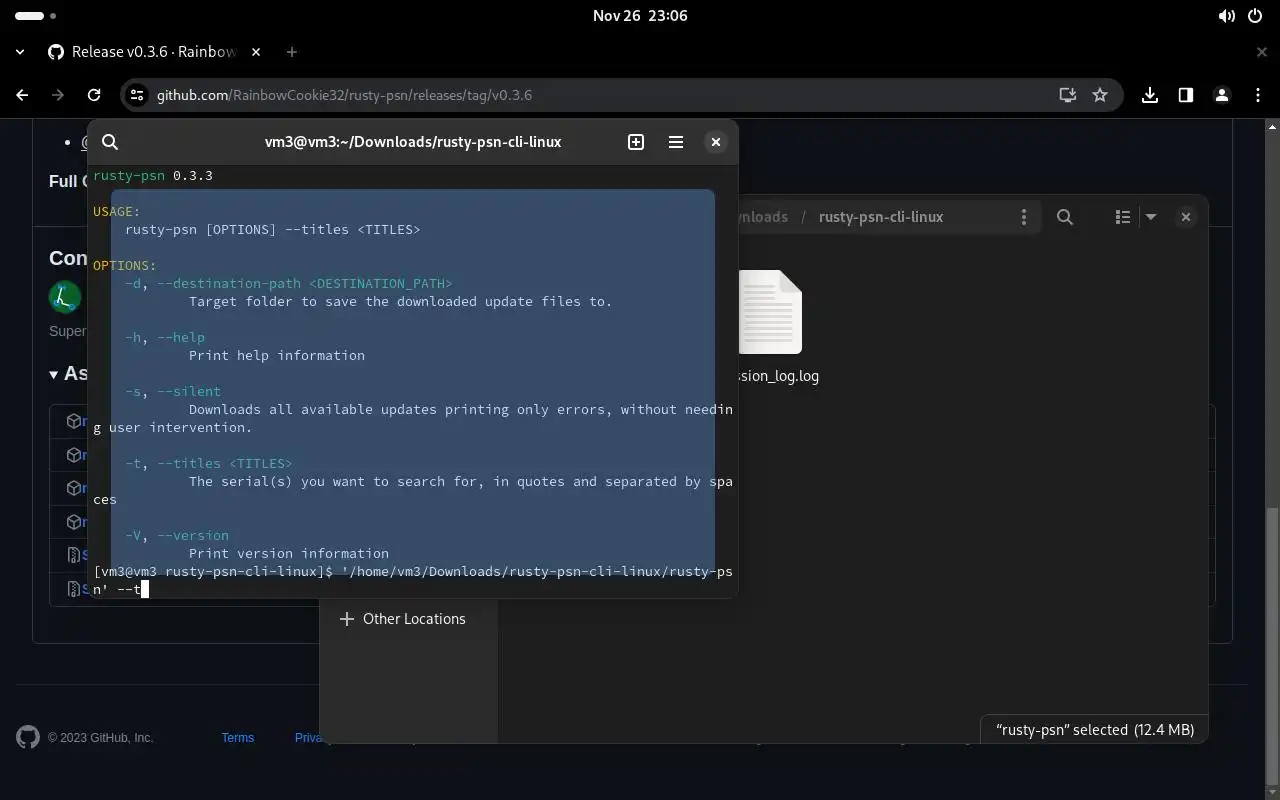Select the session_log.log file icon
The height and width of the screenshot is (800, 1280).
click(x=770, y=312)
